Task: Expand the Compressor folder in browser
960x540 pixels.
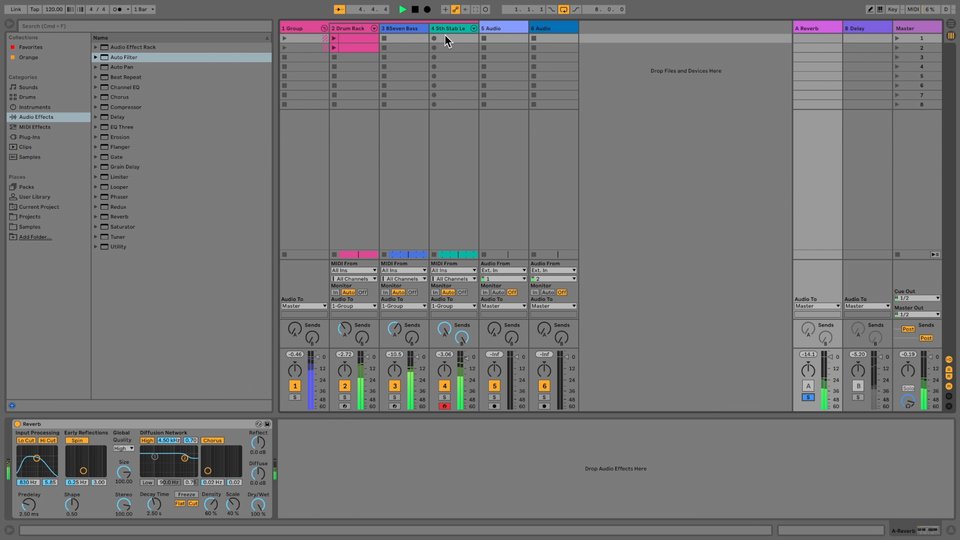Action: coord(96,107)
